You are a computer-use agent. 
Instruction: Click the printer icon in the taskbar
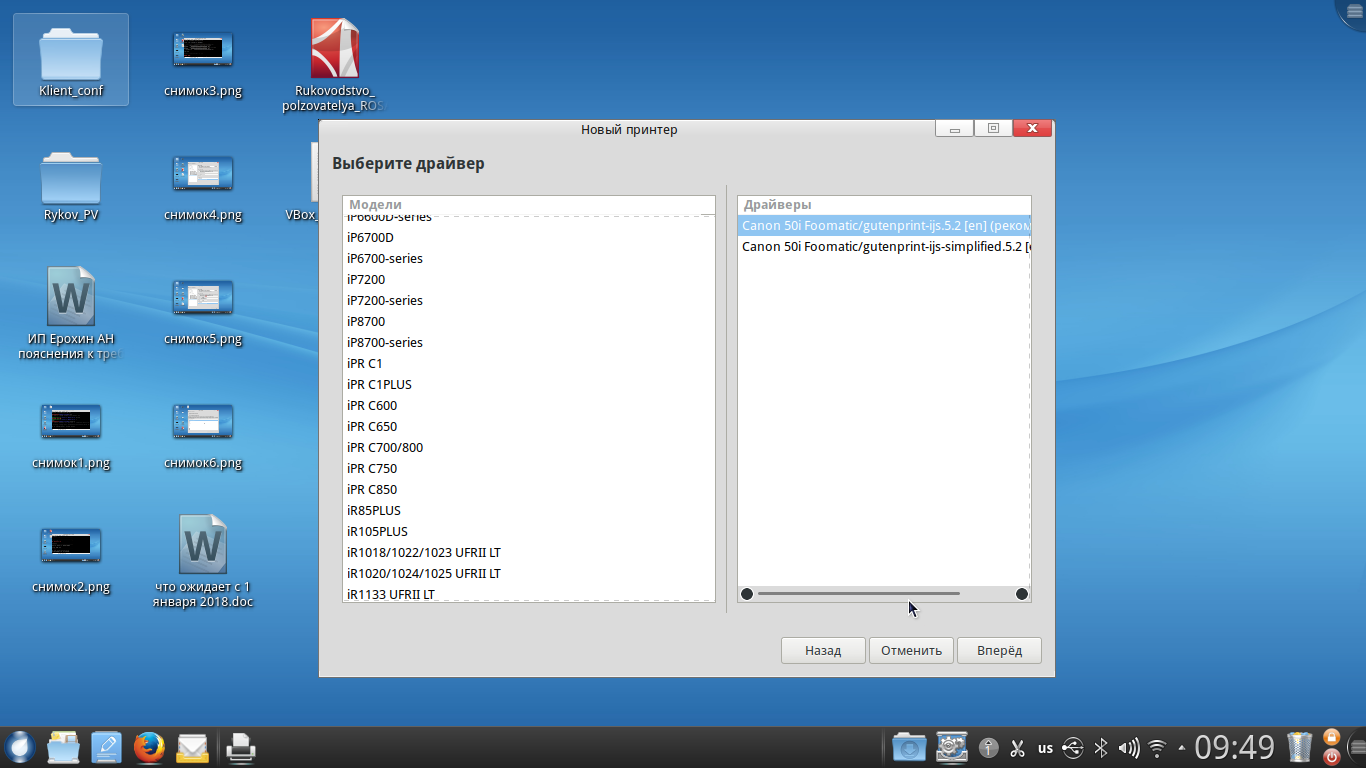pyautogui.click(x=241, y=747)
